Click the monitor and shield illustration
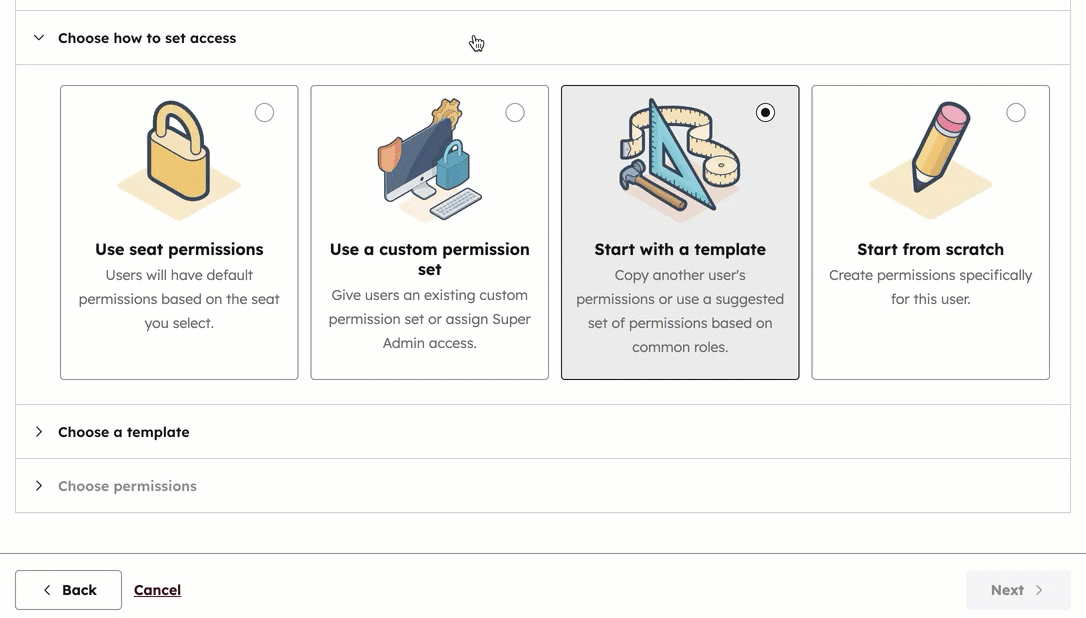This screenshot has height=618, width=1086. tap(428, 155)
